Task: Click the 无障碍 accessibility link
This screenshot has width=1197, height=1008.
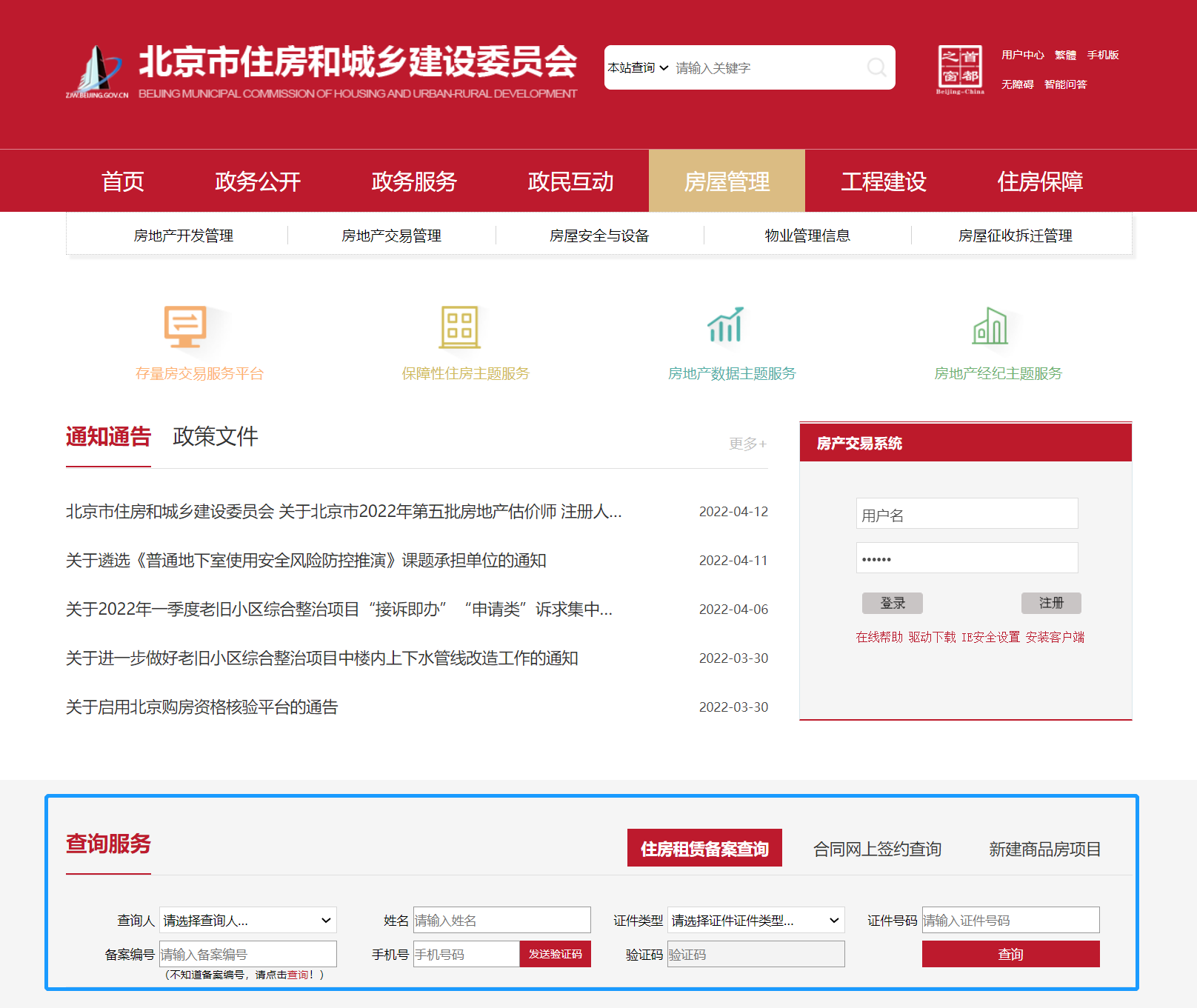Action: coord(1018,84)
